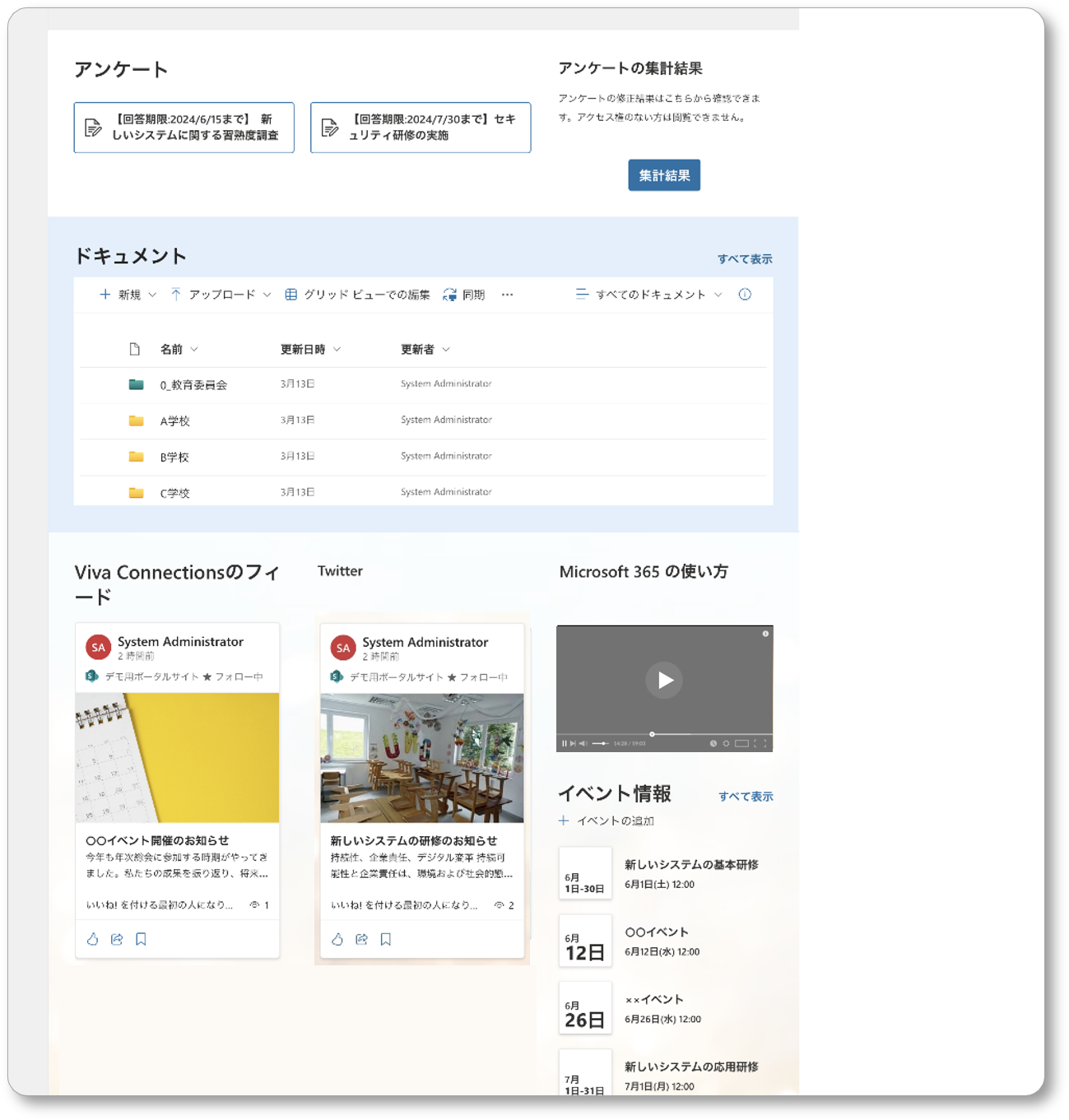Image resolution: width=1069 pixels, height=1120 pixels.
Task: Open the more options ellipsis in document toolbar
Action: point(508,295)
